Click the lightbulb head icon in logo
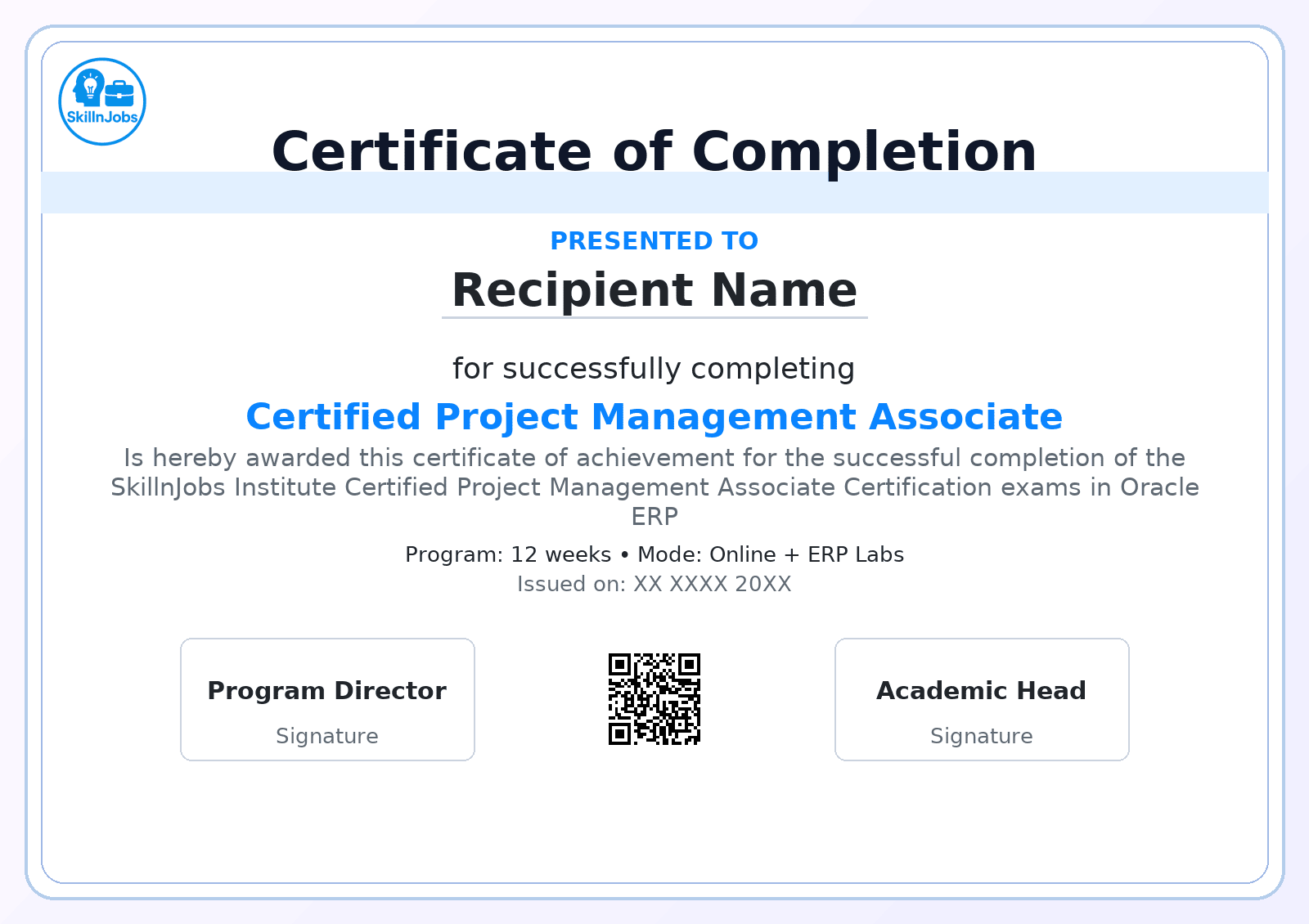 tap(88, 87)
